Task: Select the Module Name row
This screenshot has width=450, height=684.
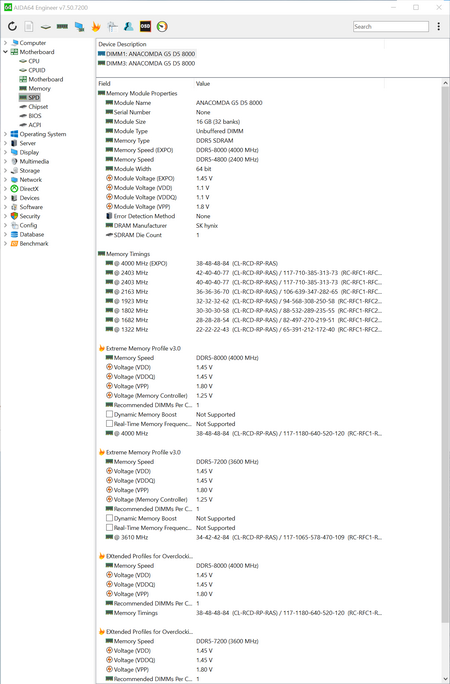Action: click(x=239, y=103)
